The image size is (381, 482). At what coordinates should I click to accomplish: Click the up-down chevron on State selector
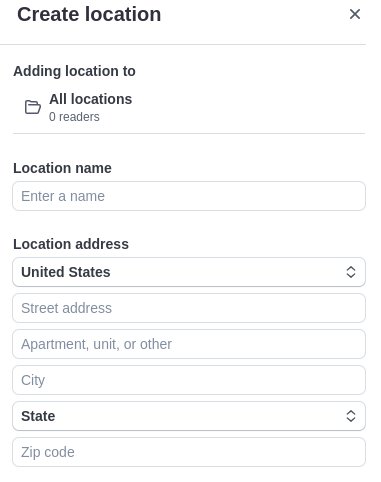351,416
